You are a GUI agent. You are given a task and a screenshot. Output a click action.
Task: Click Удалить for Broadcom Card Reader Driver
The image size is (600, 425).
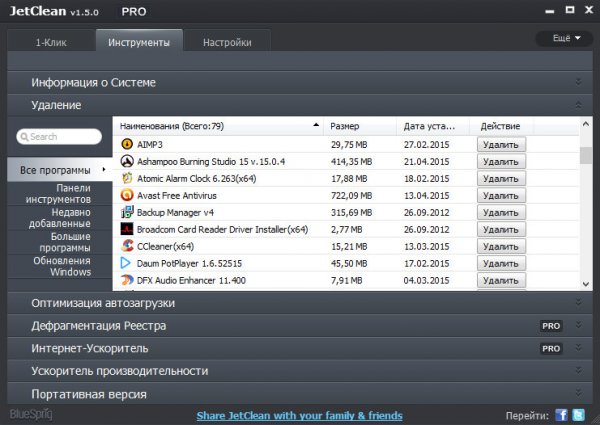(501, 229)
